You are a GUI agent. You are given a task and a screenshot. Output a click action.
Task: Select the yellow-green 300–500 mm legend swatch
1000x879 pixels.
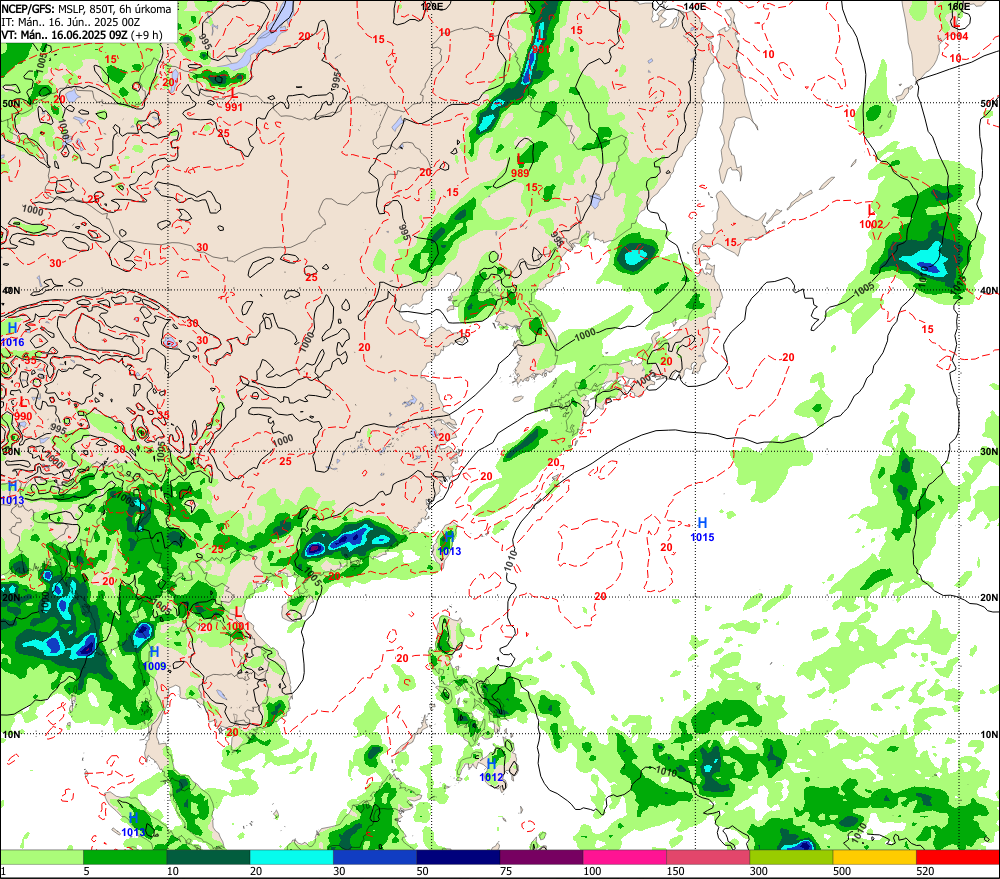[791, 857]
